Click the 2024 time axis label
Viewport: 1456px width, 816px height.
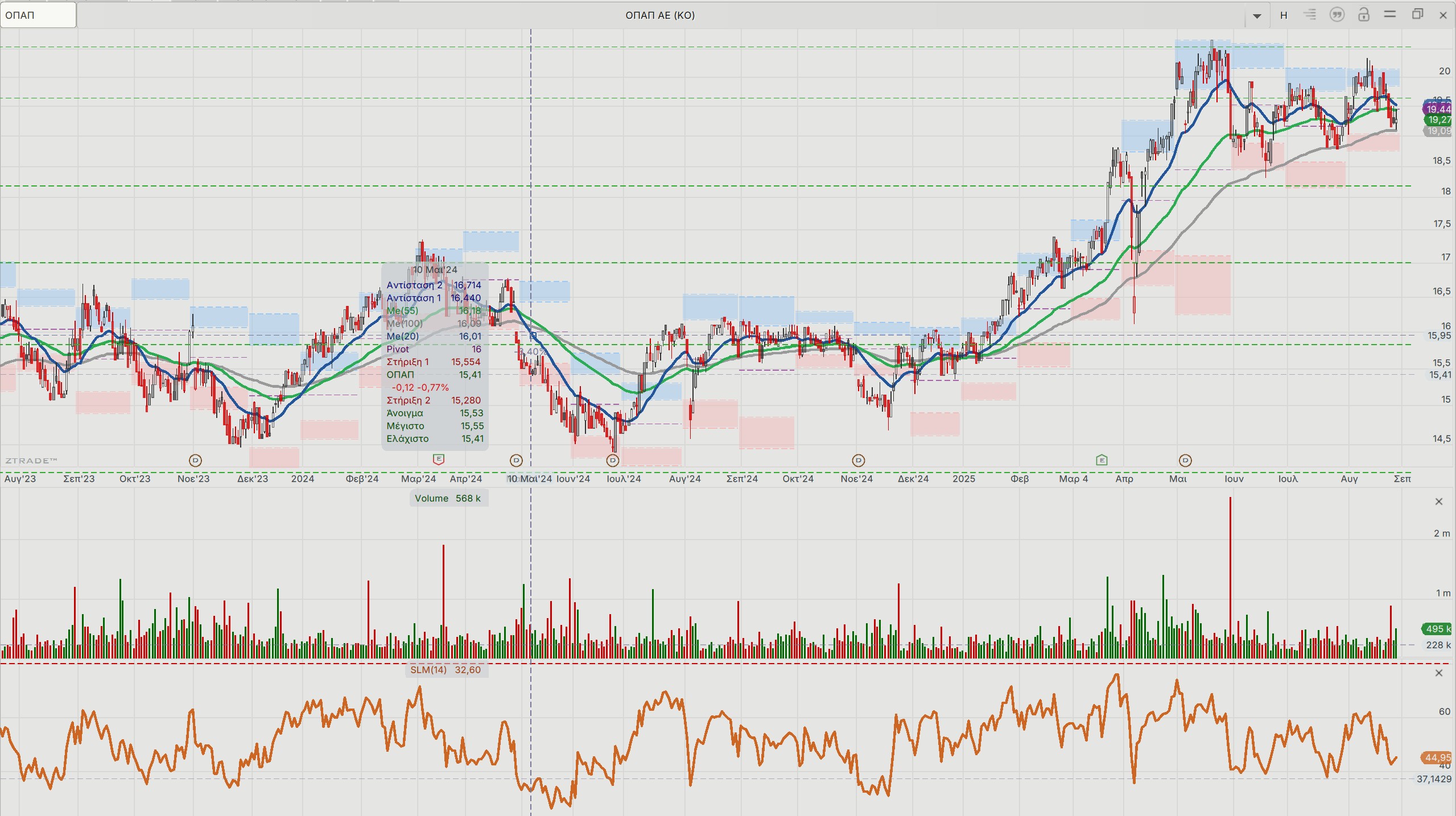(303, 479)
